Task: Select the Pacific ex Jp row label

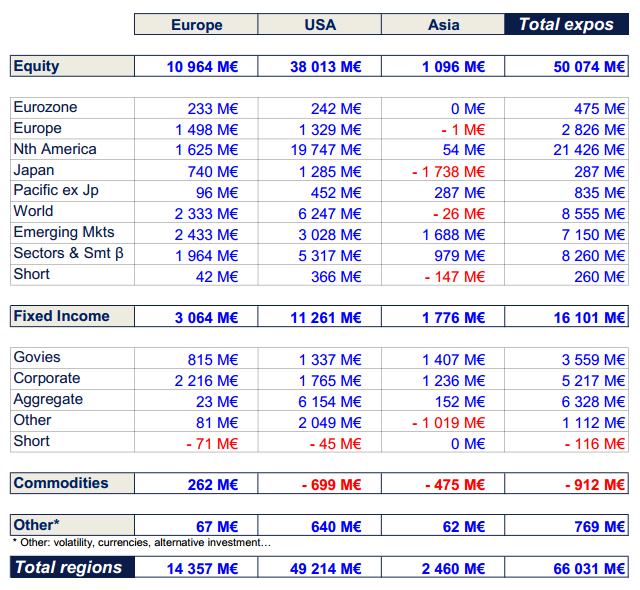Action: pos(56,191)
